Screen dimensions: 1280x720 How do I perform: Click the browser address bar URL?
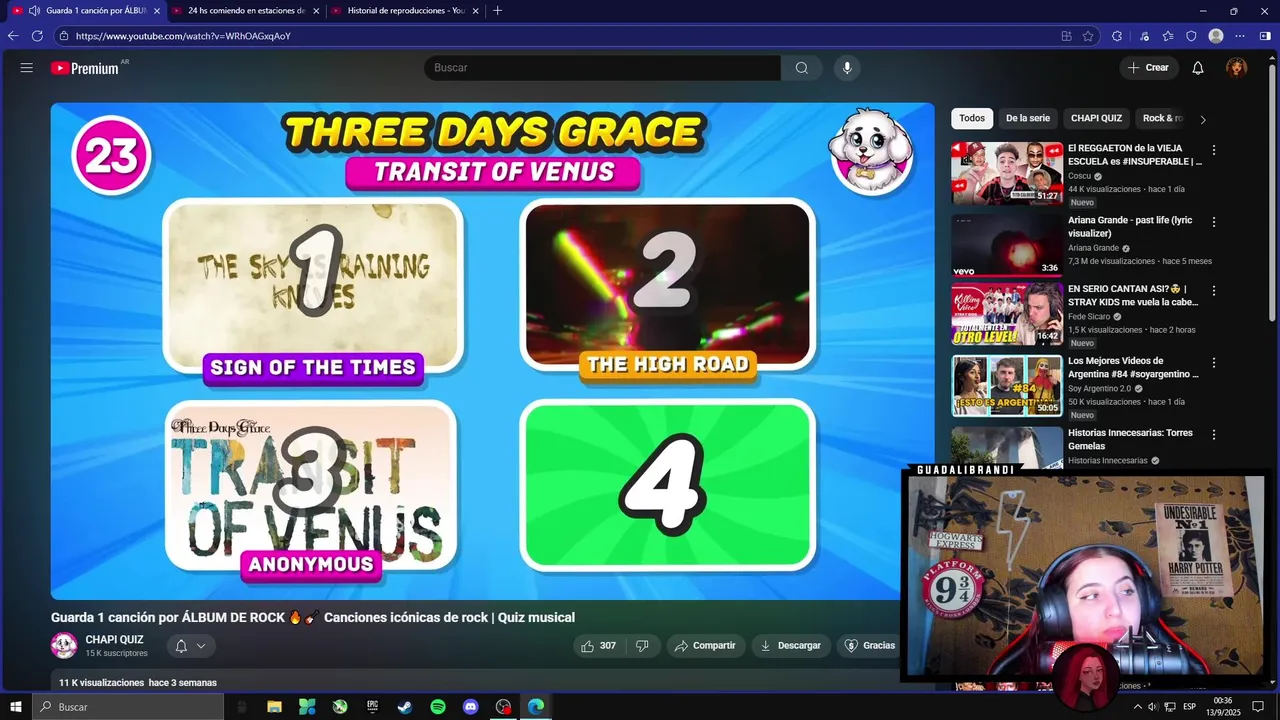[x=183, y=36]
